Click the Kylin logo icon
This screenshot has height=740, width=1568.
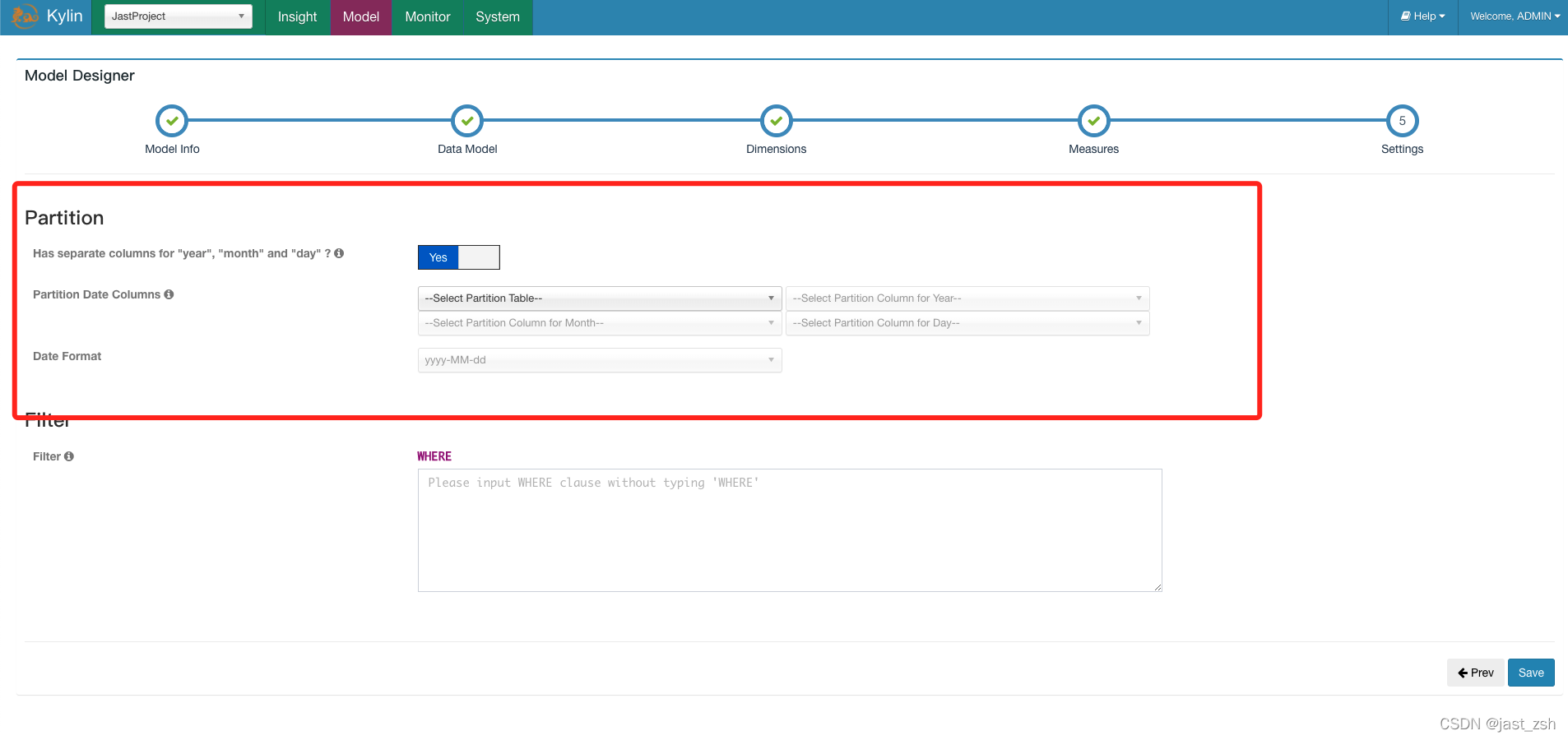click(25, 16)
